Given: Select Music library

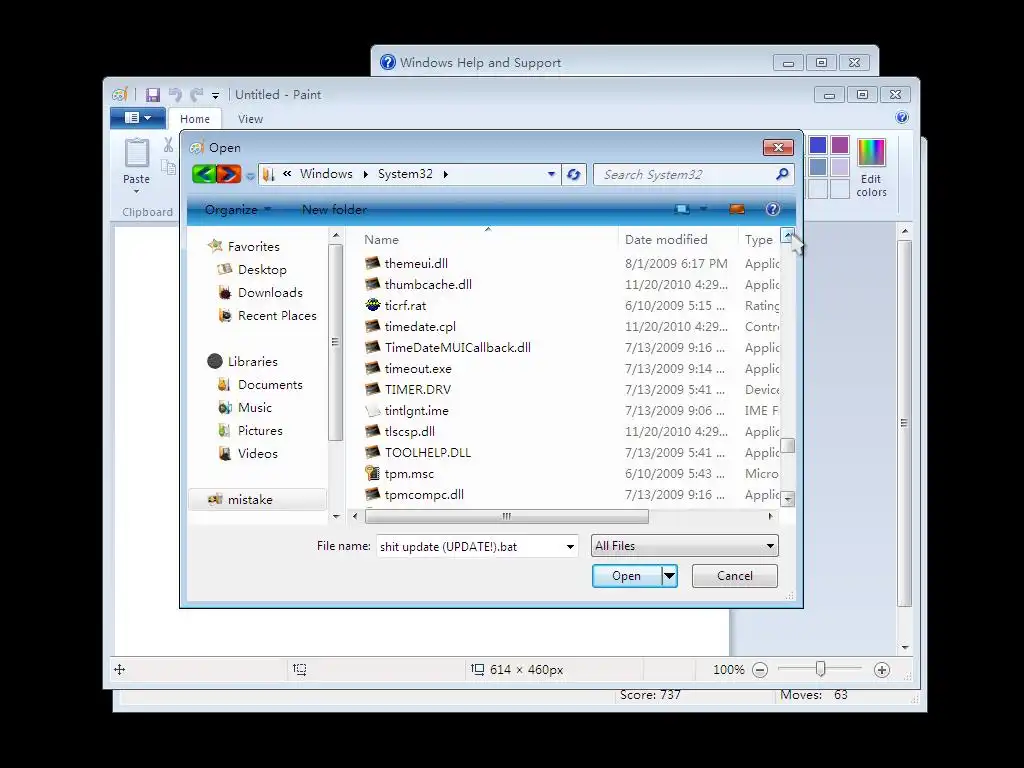Looking at the screenshot, I should tap(255, 408).
